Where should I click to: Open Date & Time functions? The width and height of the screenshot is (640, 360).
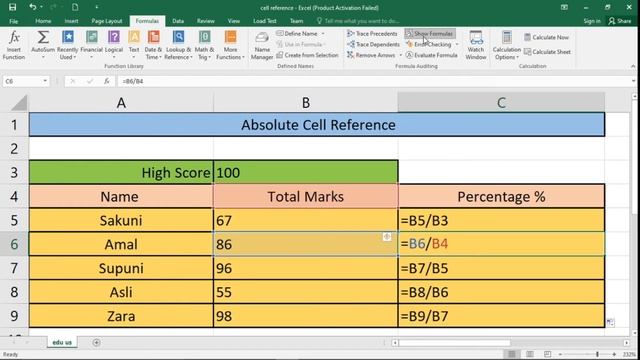[x=153, y=45]
